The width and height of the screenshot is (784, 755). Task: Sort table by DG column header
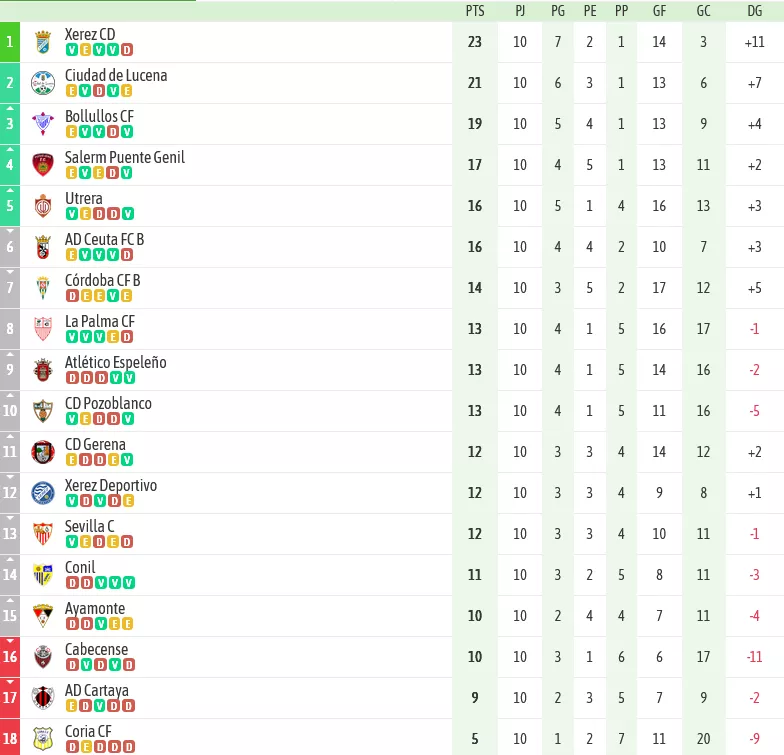point(754,11)
